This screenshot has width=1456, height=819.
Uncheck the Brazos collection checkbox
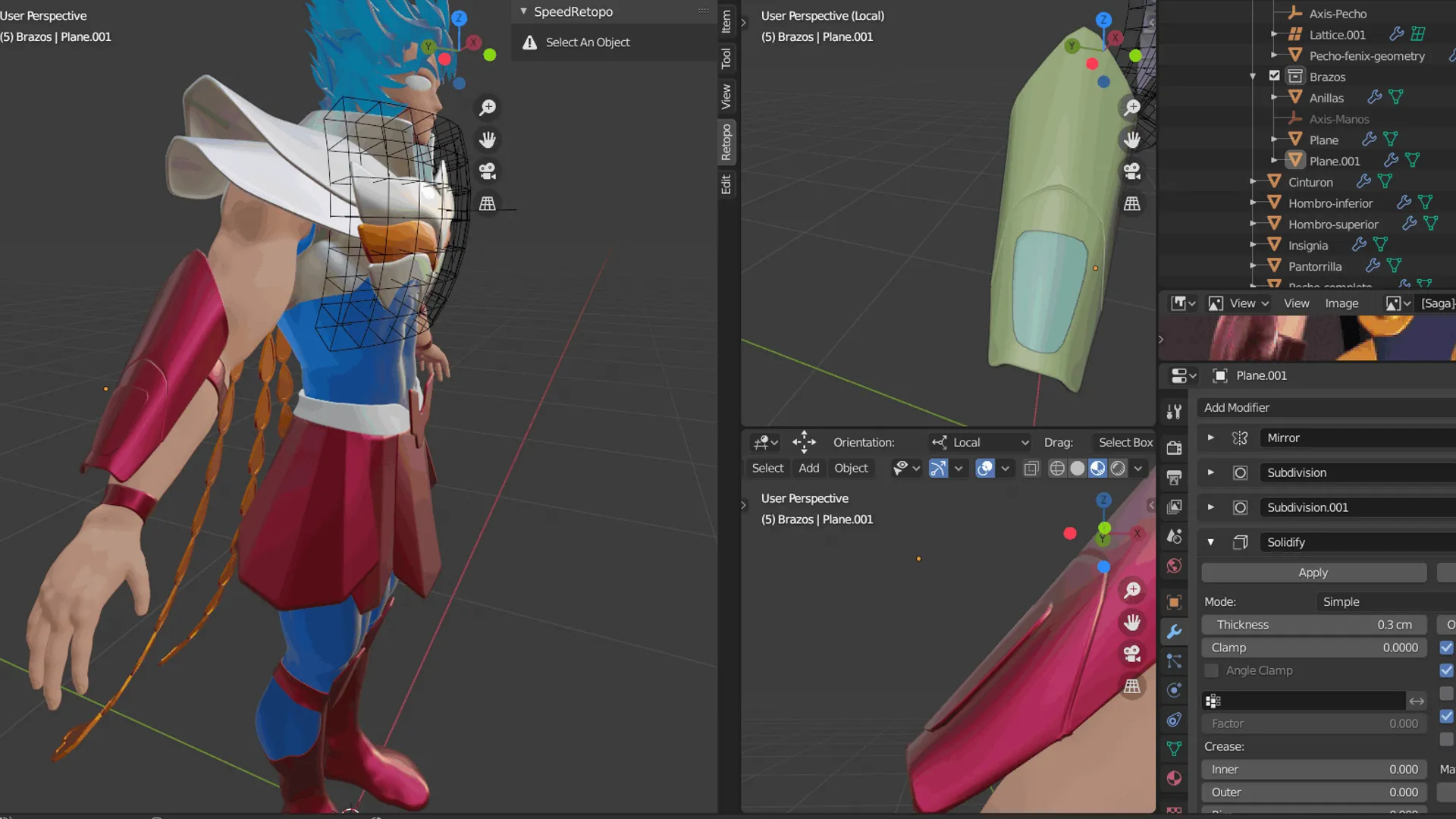pos(1274,76)
